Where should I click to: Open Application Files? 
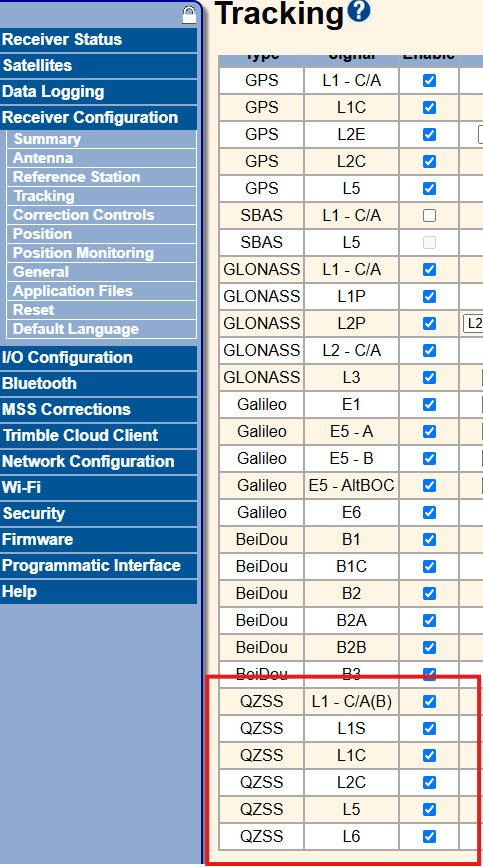tap(102, 291)
